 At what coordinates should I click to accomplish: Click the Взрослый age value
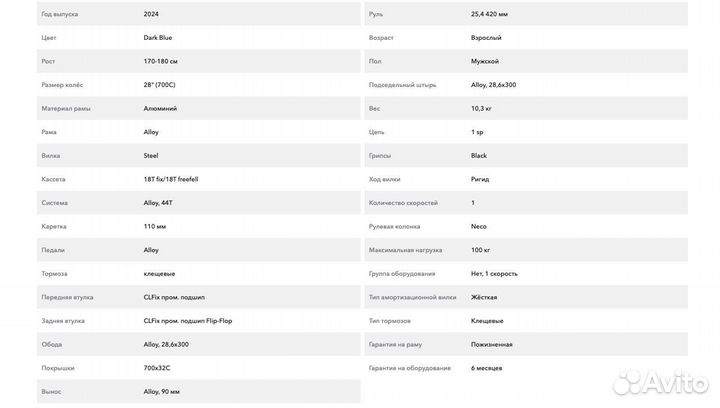pyautogui.click(x=486, y=38)
